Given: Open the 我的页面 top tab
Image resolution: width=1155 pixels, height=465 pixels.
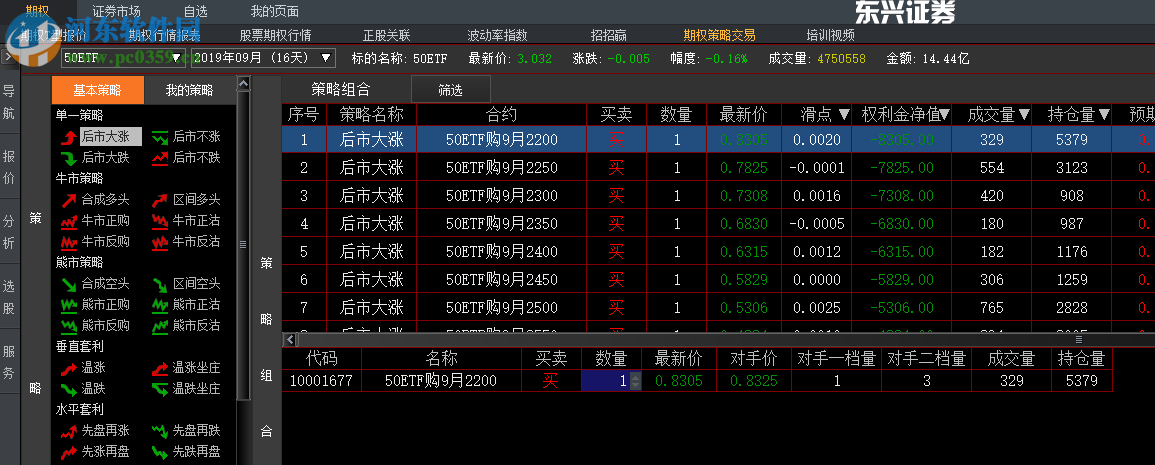Looking at the screenshot, I should (x=275, y=11).
